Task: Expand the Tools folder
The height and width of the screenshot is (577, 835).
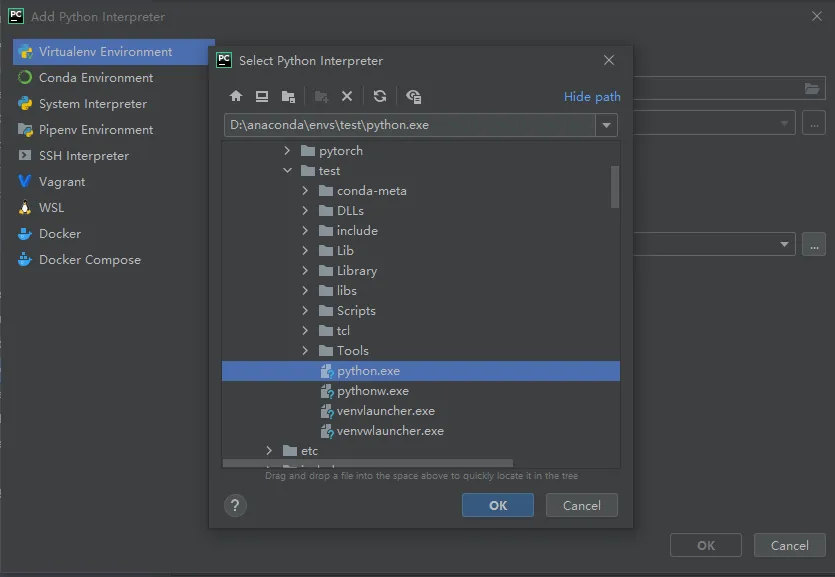Action: tap(305, 351)
